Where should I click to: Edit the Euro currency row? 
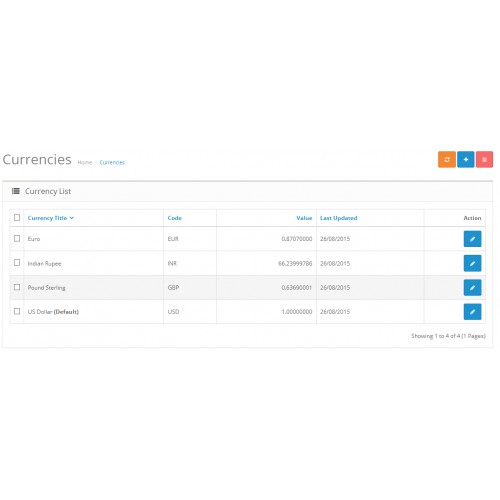(x=472, y=239)
